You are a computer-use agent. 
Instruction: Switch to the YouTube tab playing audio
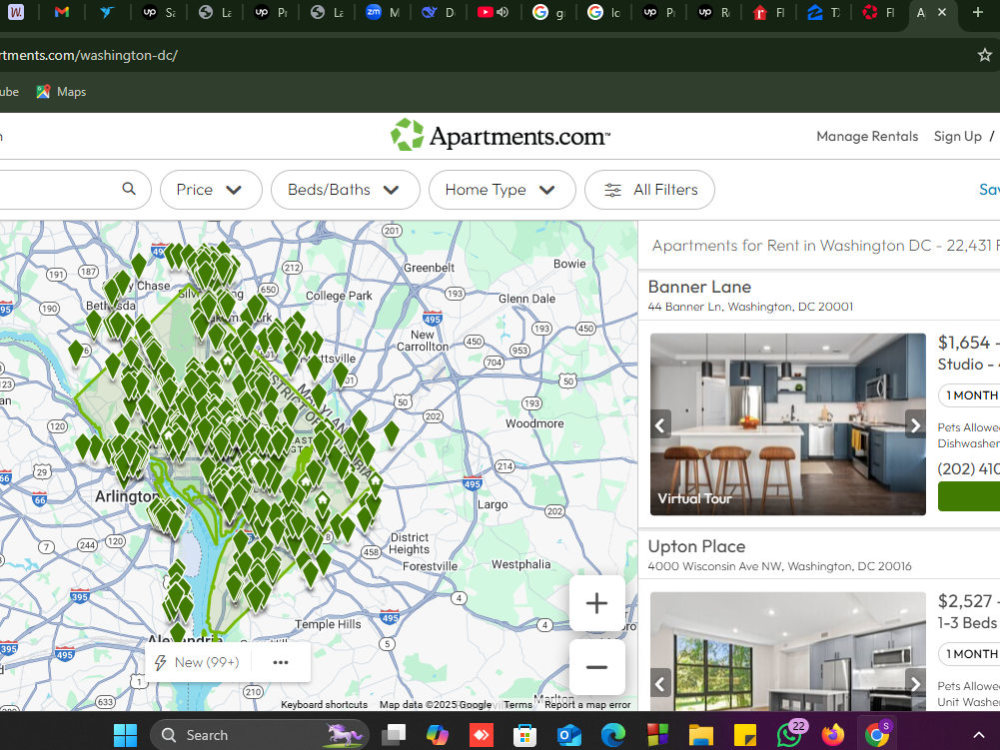493,12
